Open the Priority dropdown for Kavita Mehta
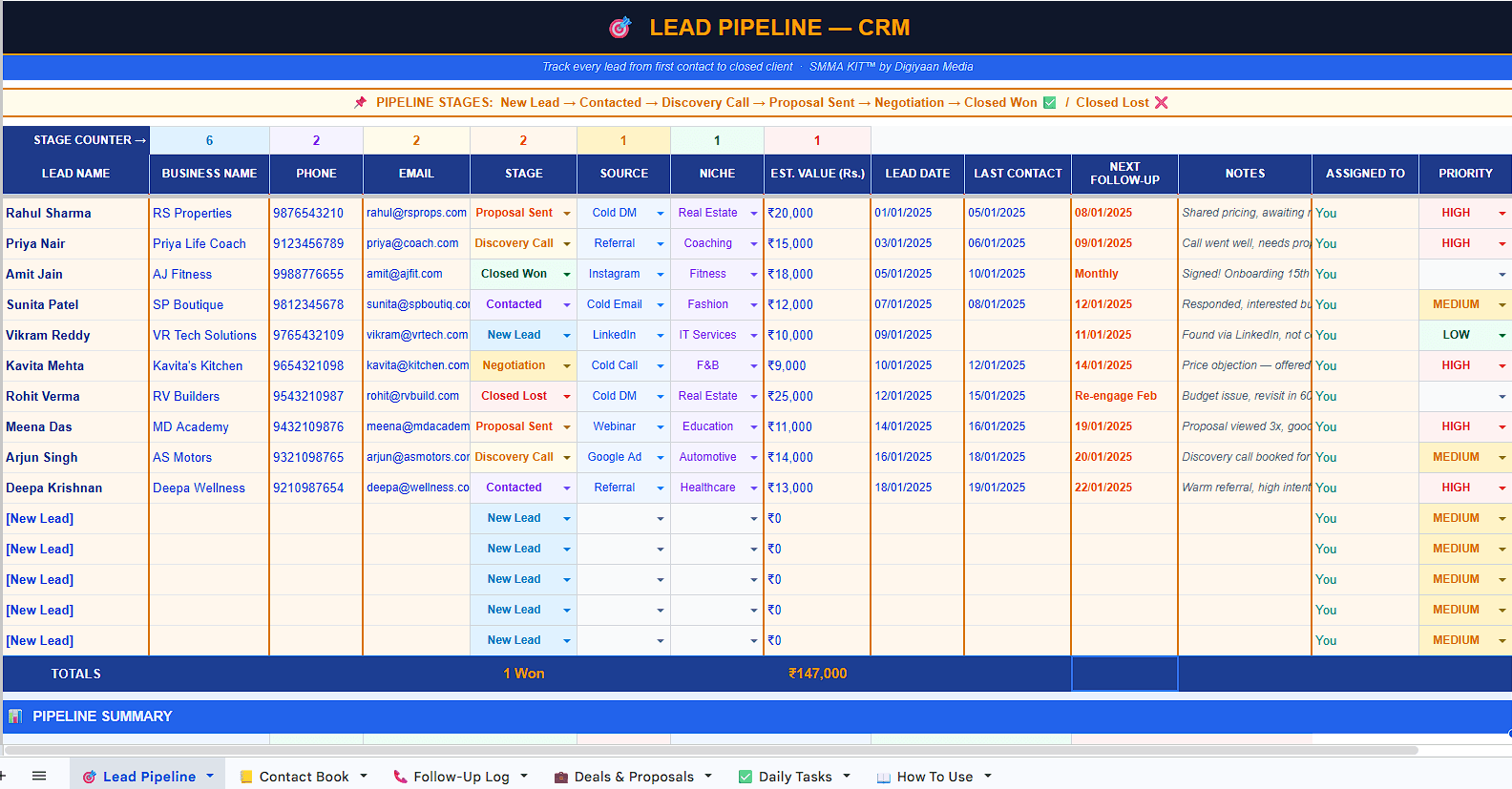The width and height of the screenshot is (1512, 789). click(x=1502, y=365)
